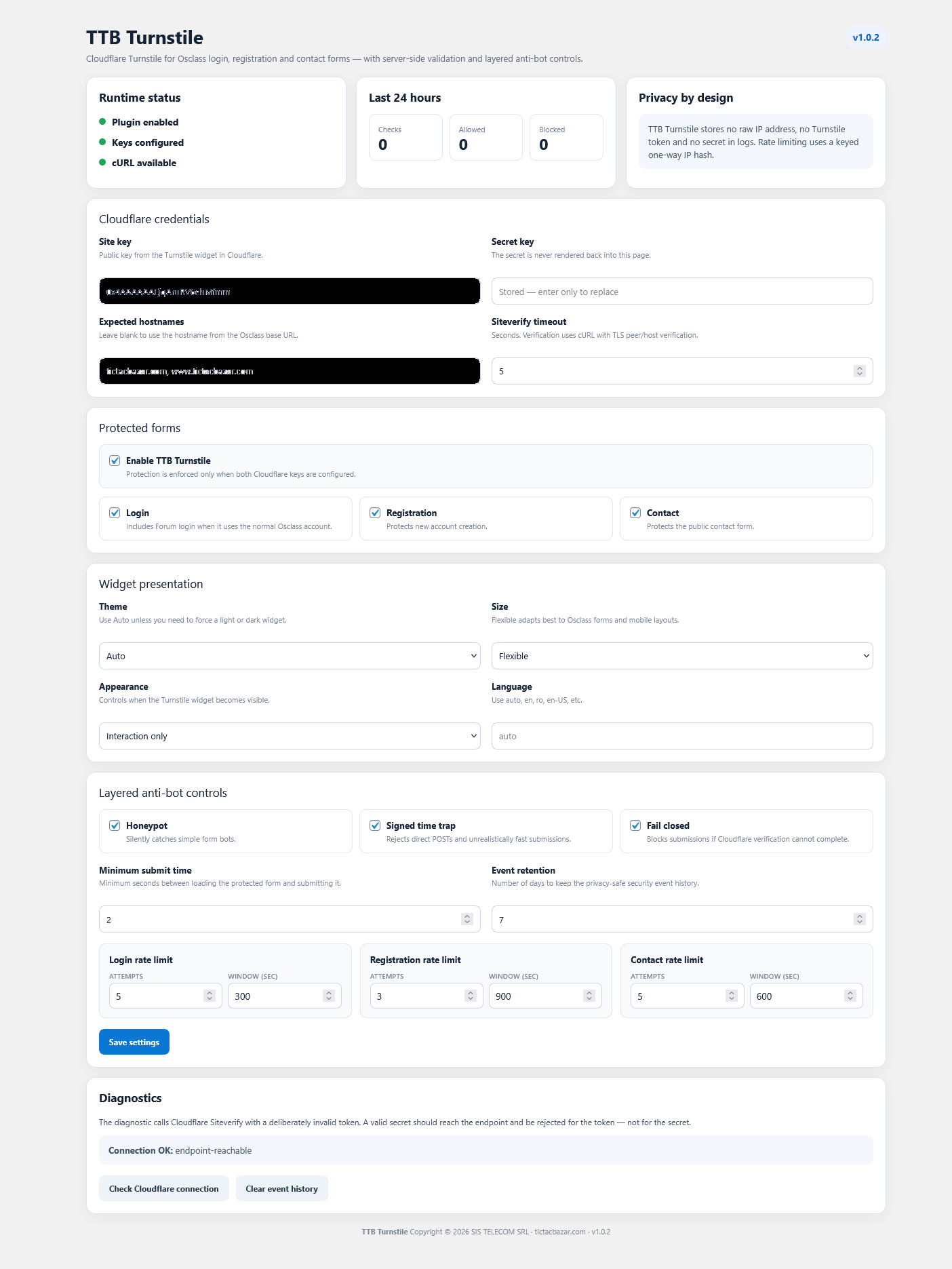The image size is (952, 1269).
Task: Click the Language text field
Action: pos(682,736)
